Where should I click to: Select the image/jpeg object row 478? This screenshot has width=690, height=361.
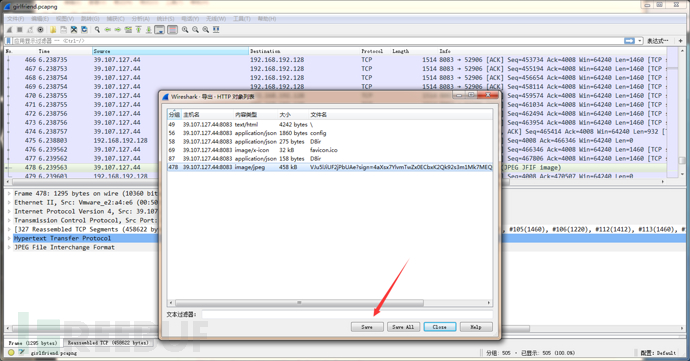tap(330, 167)
